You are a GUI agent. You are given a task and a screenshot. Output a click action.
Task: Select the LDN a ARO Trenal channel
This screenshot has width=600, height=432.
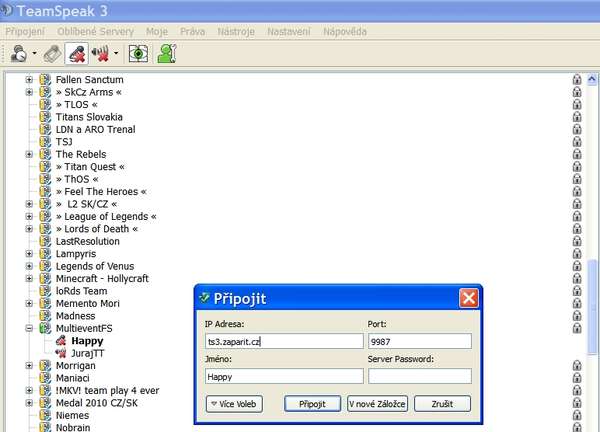[96, 129]
